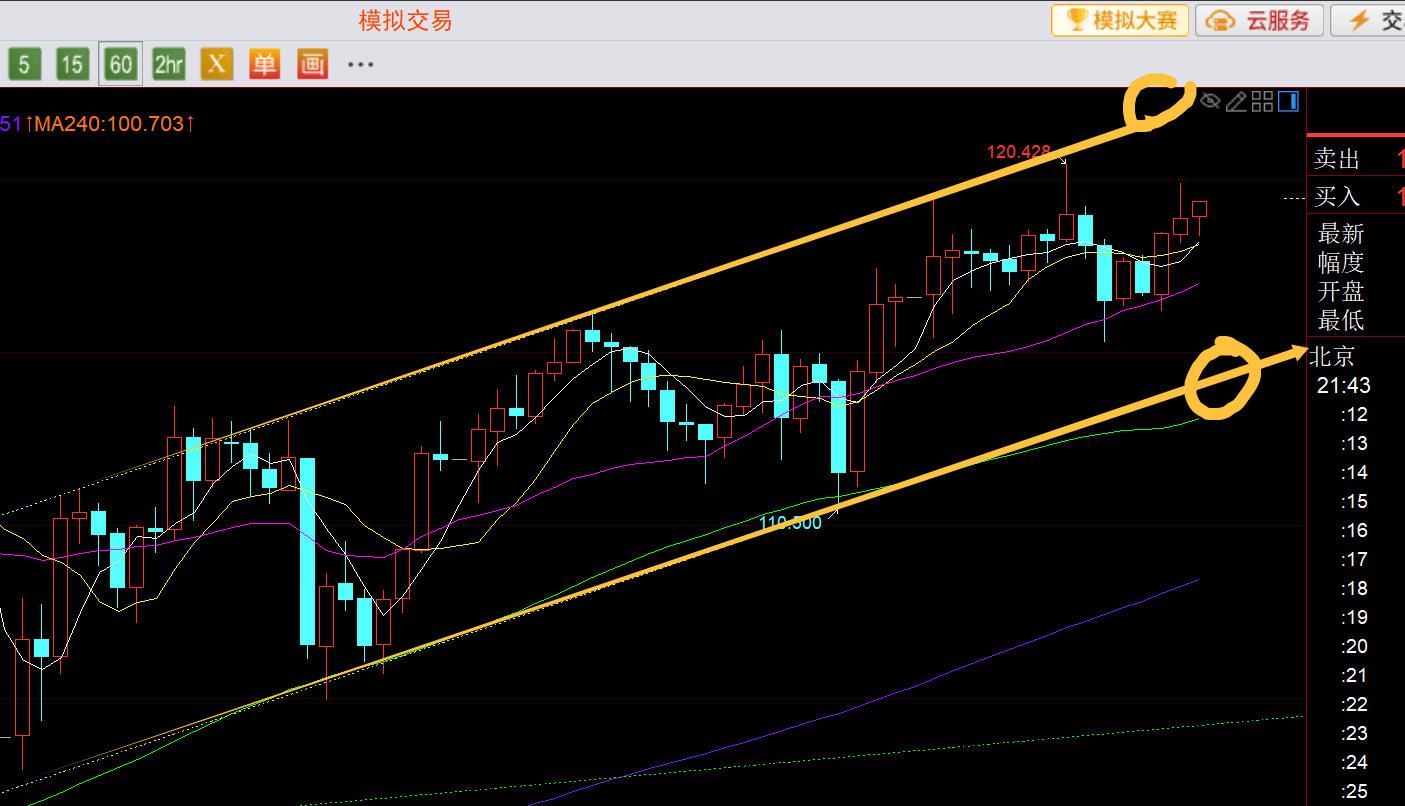Click the 120.428 high price marker
Image resolution: width=1405 pixels, height=806 pixels.
pyautogui.click(x=1018, y=152)
